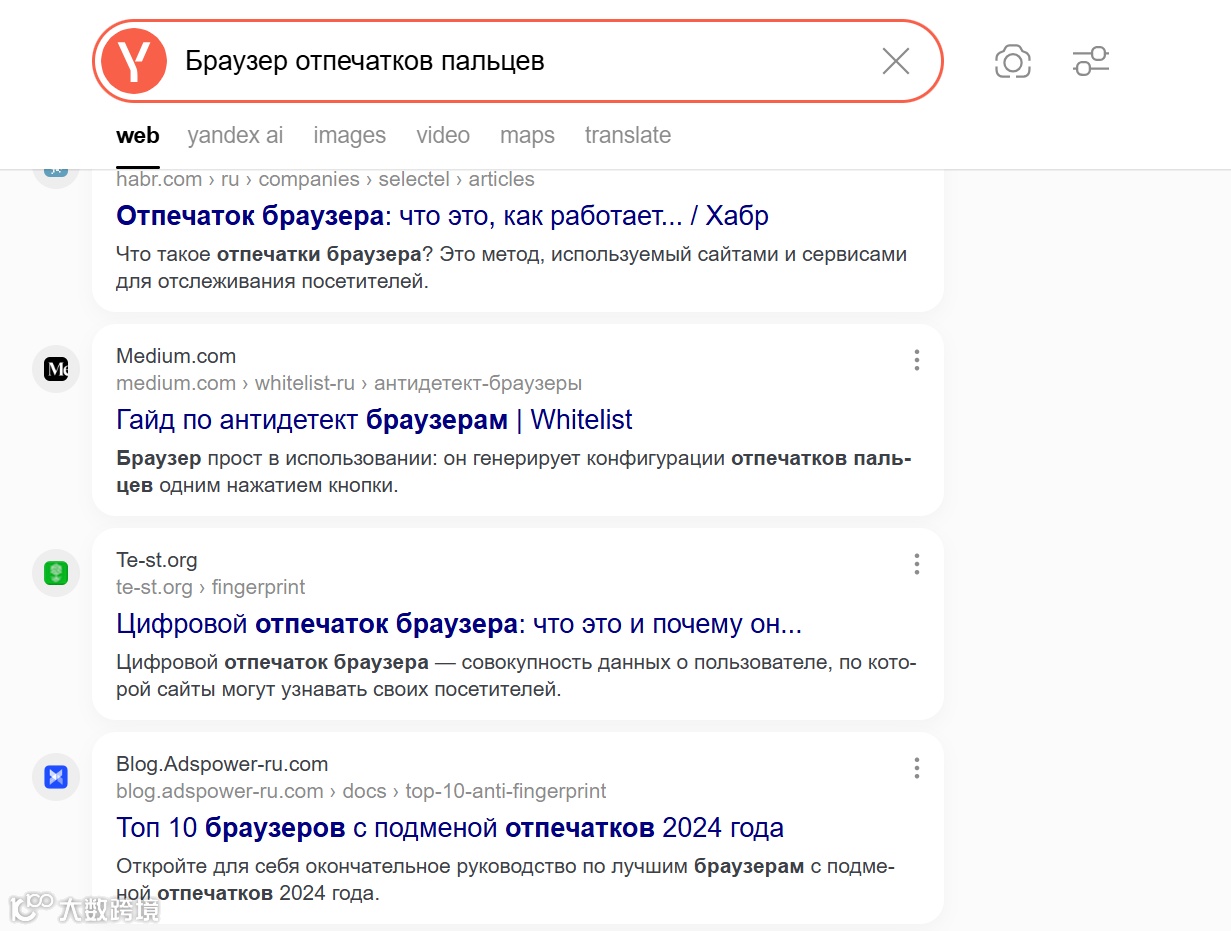Open the yandex ai tab
The image size is (1231, 931).
235,135
